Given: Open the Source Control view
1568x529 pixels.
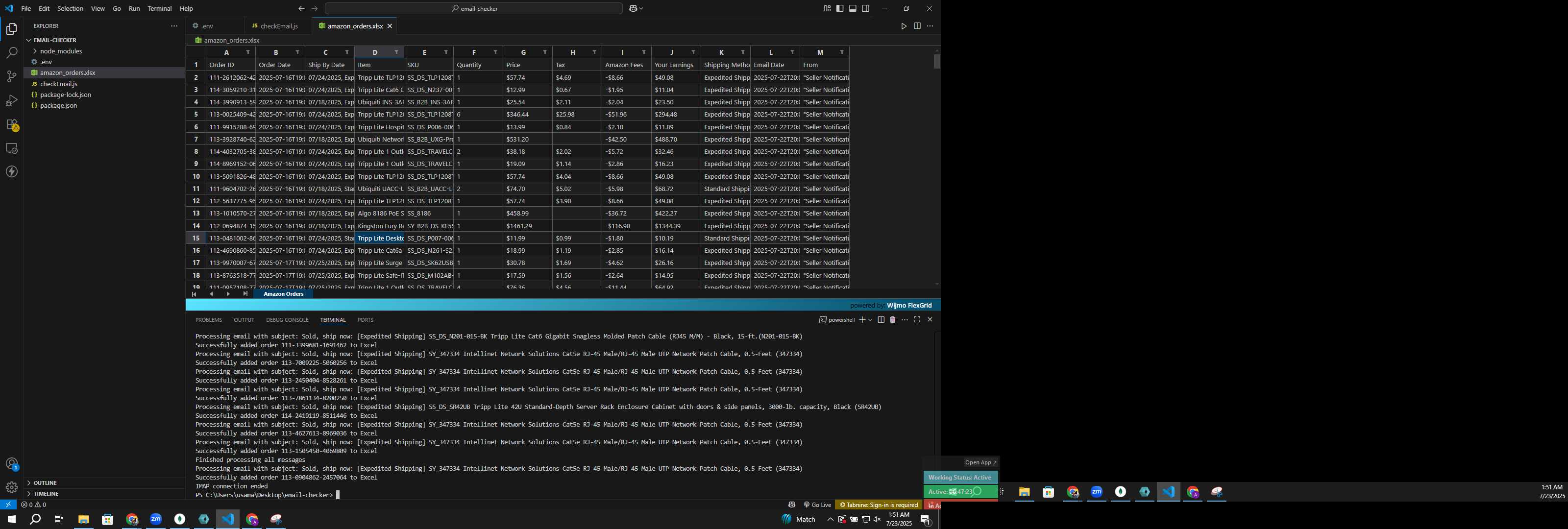Looking at the screenshot, I should point(12,76).
